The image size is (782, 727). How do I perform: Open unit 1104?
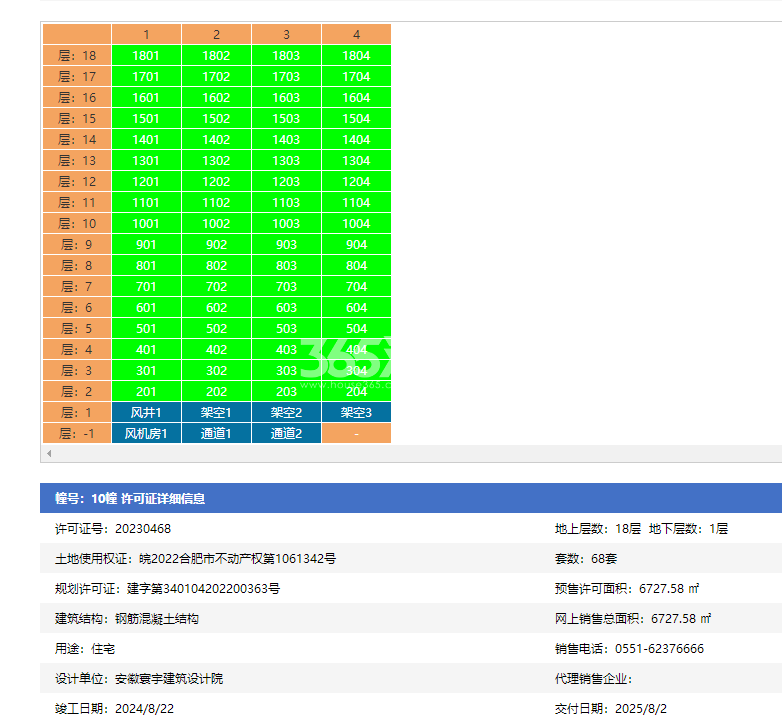pos(356,202)
